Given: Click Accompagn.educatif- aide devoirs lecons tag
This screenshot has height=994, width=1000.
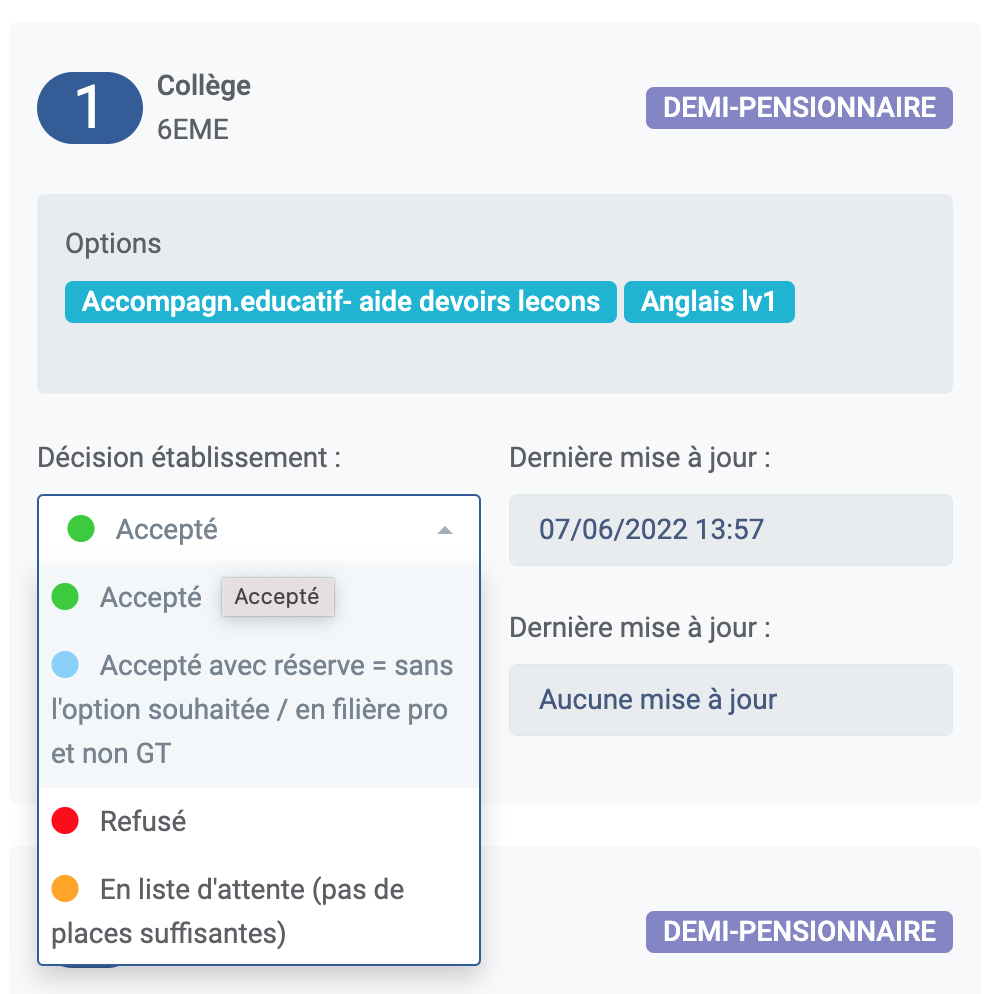Looking at the screenshot, I should (x=341, y=302).
